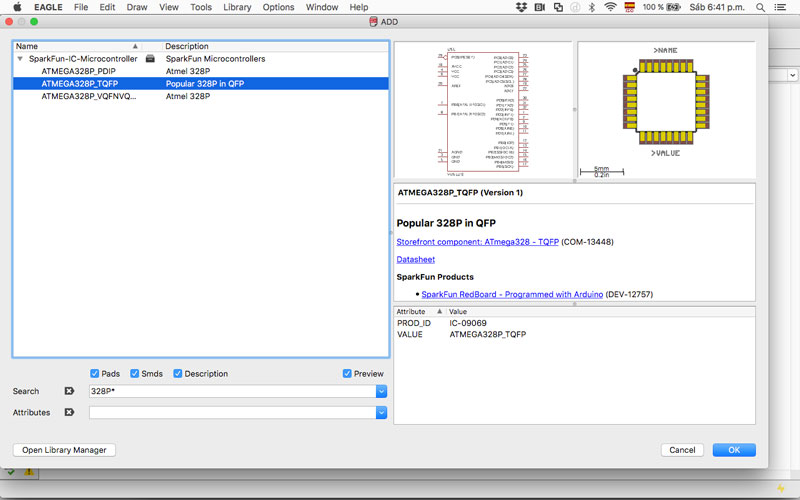Open the View menu
This screenshot has height=500, width=800.
click(x=168, y=7)
